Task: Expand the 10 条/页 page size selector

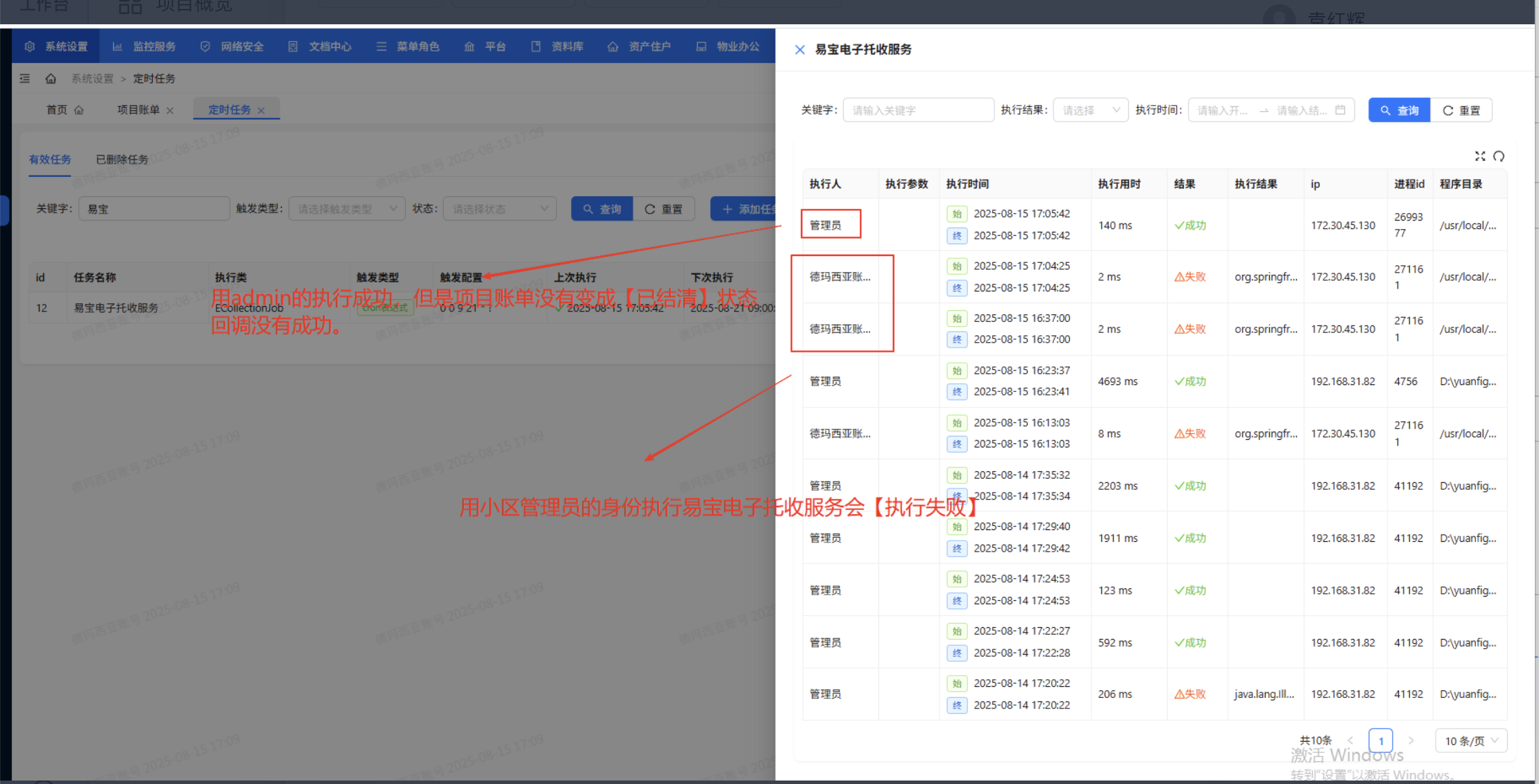Action: point(1470,741)
